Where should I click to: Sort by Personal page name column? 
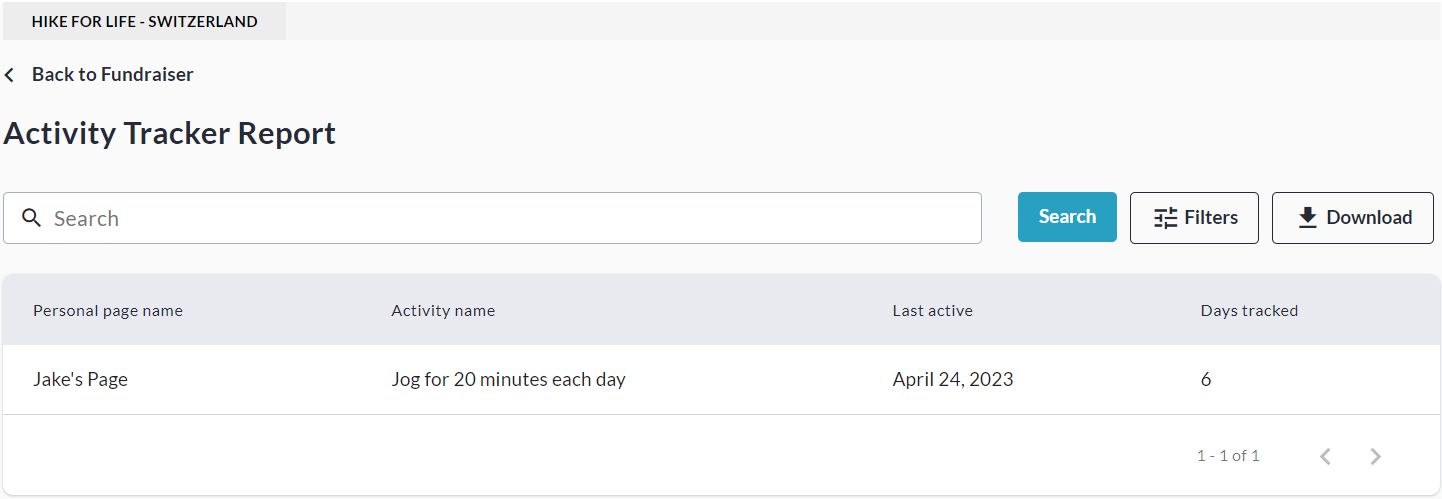click(108, 311)
